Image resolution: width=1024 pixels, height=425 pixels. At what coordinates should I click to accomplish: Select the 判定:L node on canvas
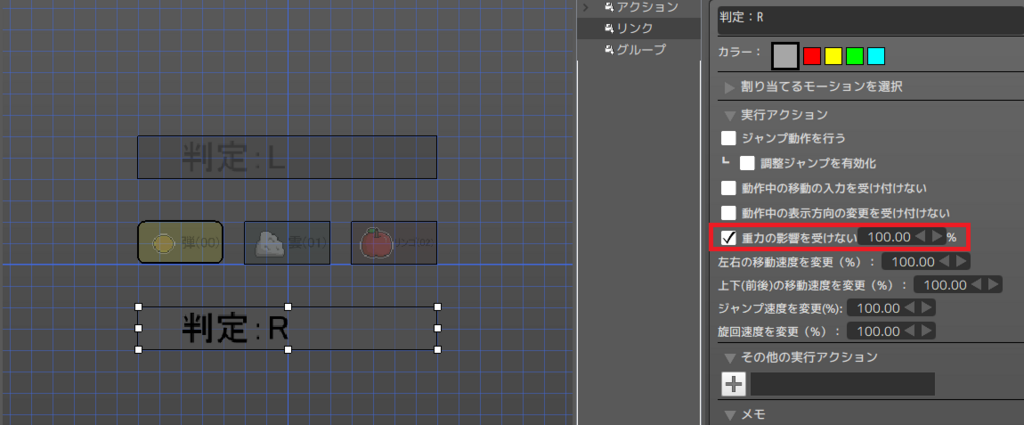[287, 157]
